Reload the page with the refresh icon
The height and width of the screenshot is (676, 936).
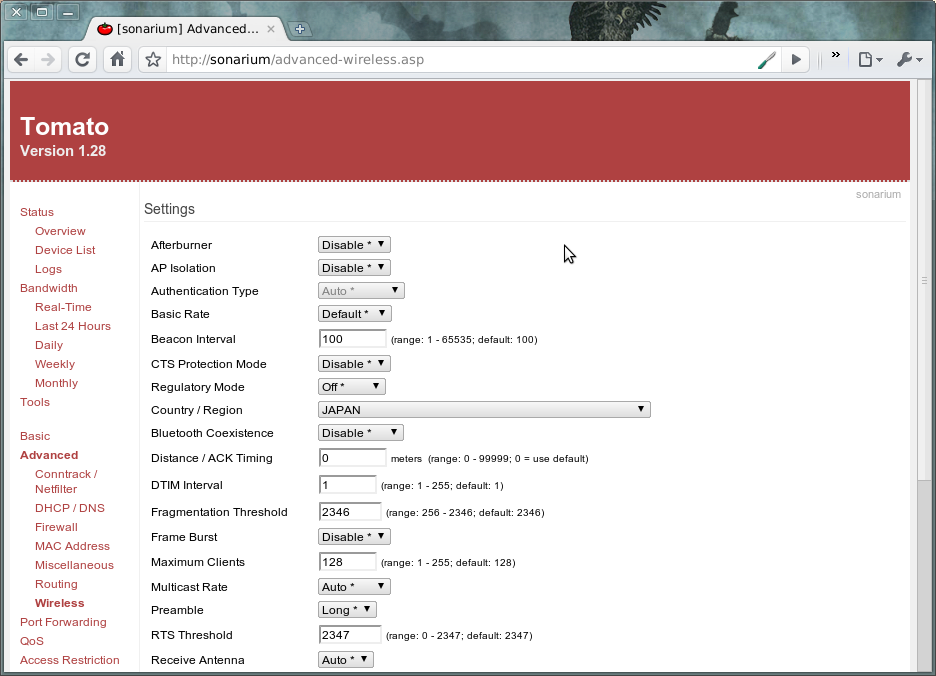point(82,60)
